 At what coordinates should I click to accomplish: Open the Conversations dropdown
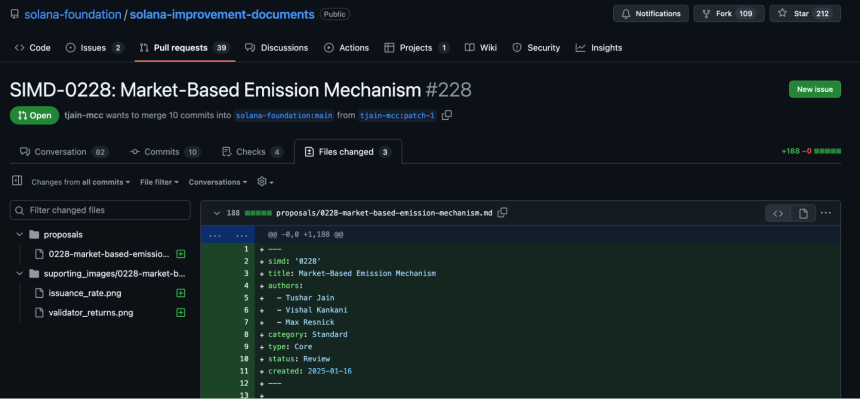218,182
